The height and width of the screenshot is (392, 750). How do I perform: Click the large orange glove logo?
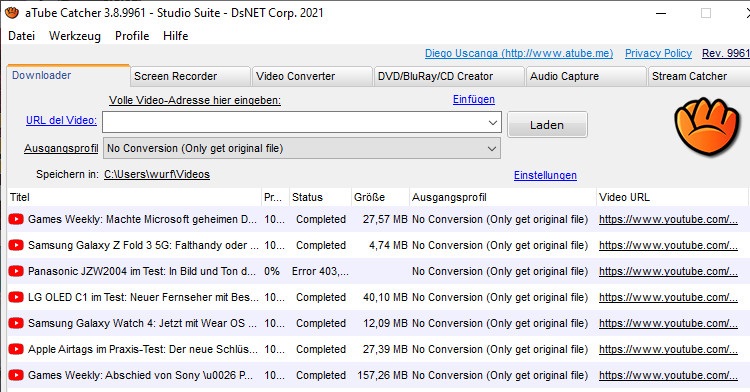coord(706,126)
